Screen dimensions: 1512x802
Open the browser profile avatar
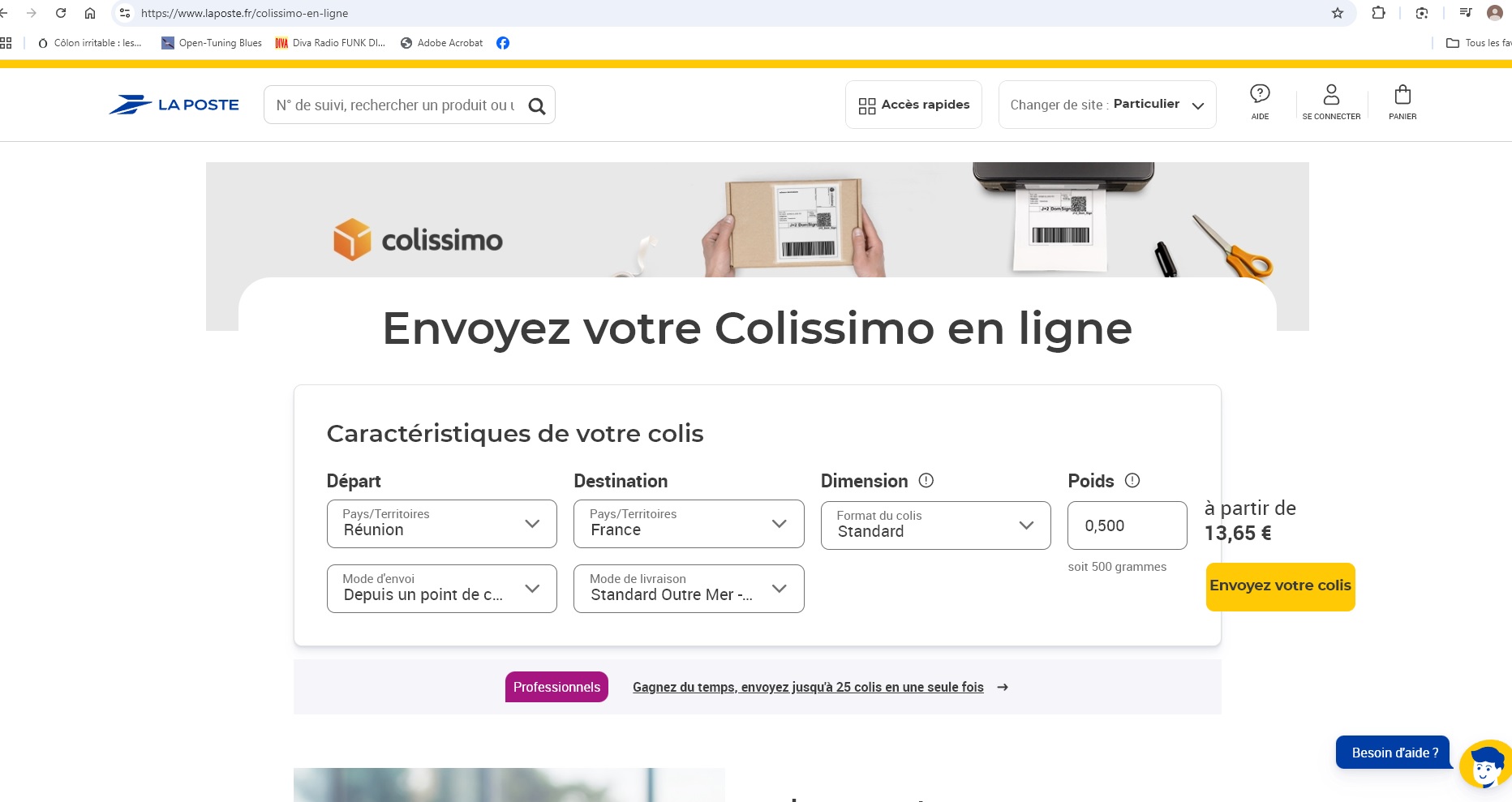(1495, 13)
